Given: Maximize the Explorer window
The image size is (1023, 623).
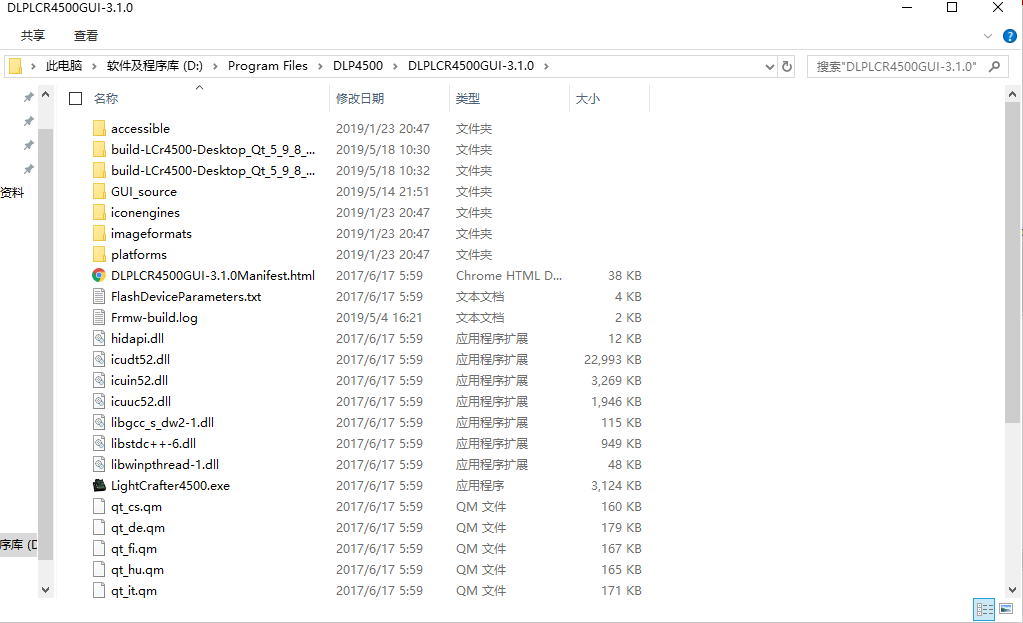Looking at the screenshot, I should point(952,7).
